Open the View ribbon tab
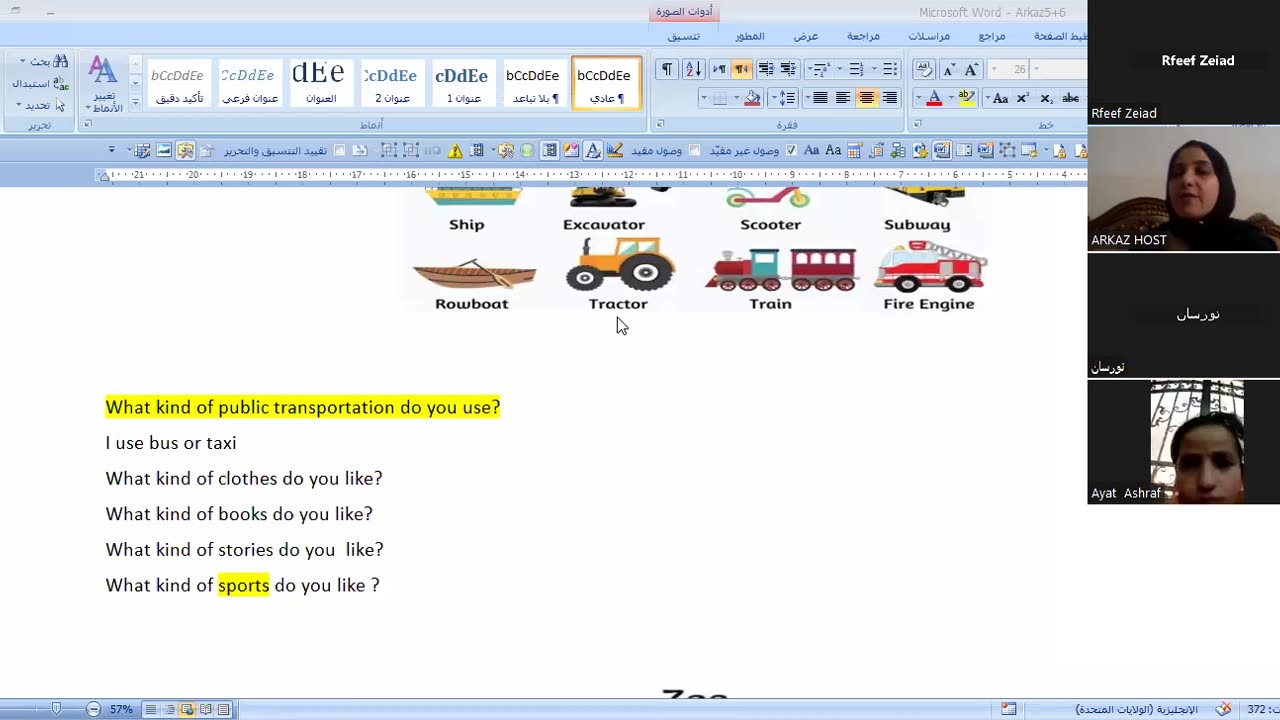1280x720 pixels. click(806, 36)
